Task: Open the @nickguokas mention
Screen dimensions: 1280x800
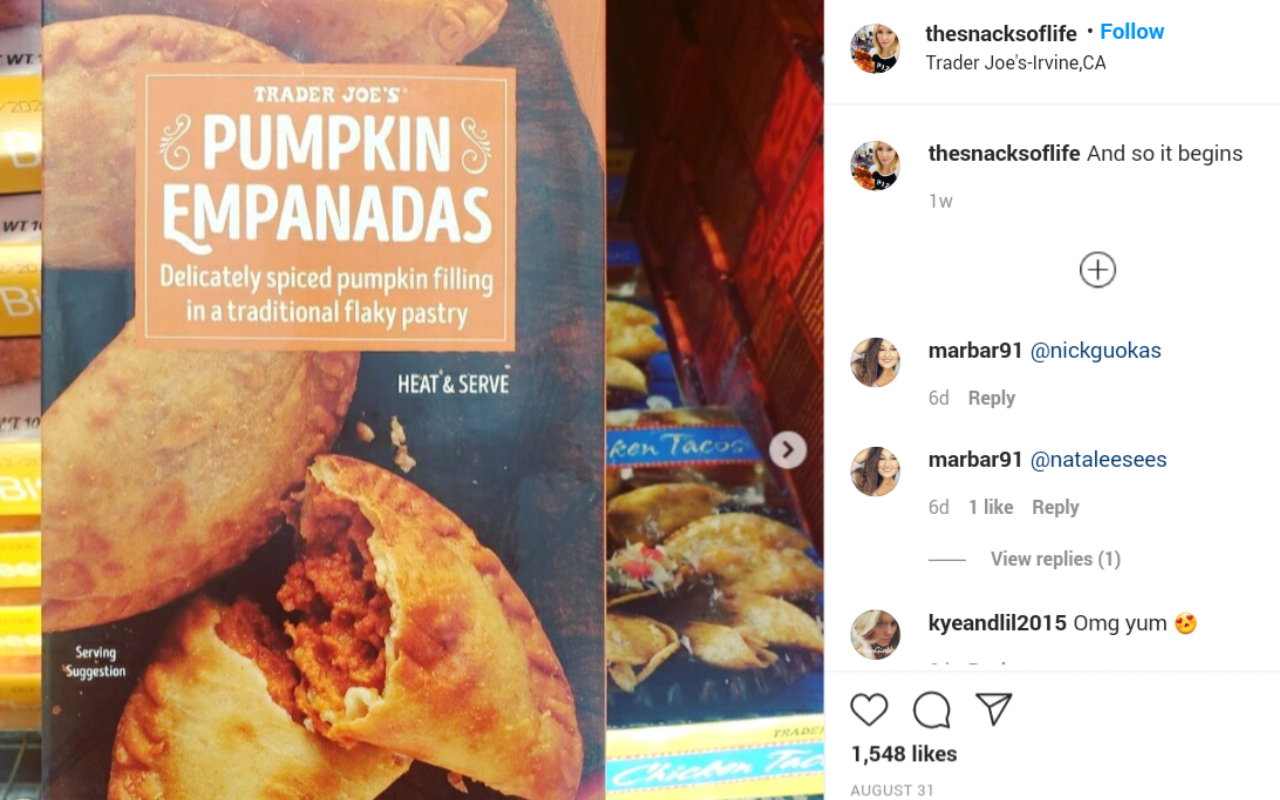Action: tap(1095, 351)
